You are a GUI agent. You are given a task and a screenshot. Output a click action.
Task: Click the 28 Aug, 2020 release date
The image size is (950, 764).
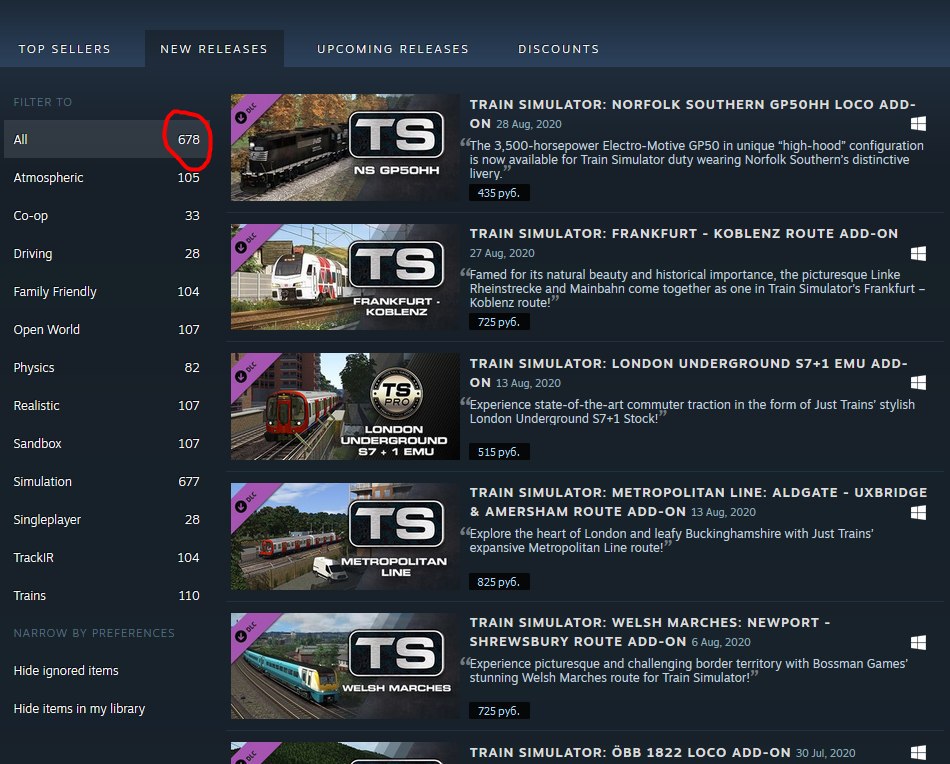pos(529,124)
